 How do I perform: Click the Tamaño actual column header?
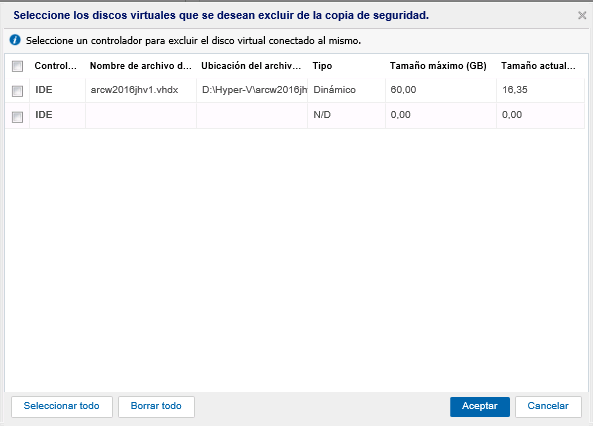pos(538,66)
